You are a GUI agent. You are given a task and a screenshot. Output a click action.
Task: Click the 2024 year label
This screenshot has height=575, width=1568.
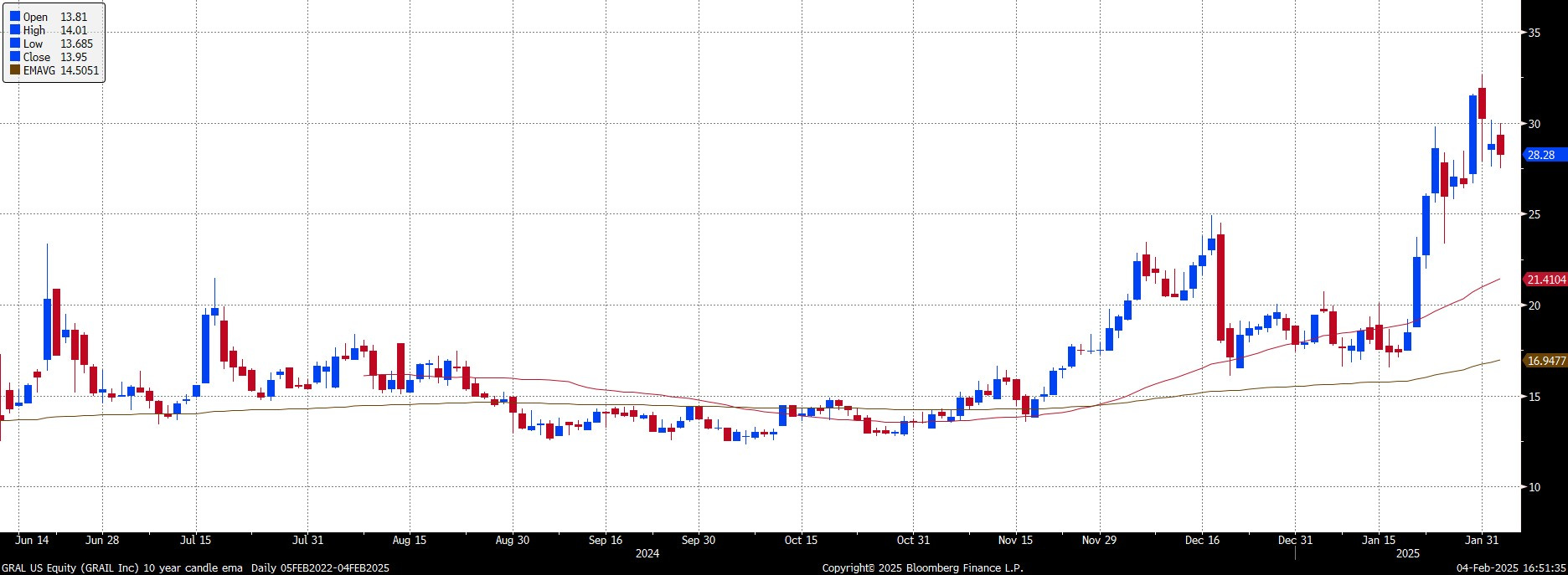coord(647,553)
